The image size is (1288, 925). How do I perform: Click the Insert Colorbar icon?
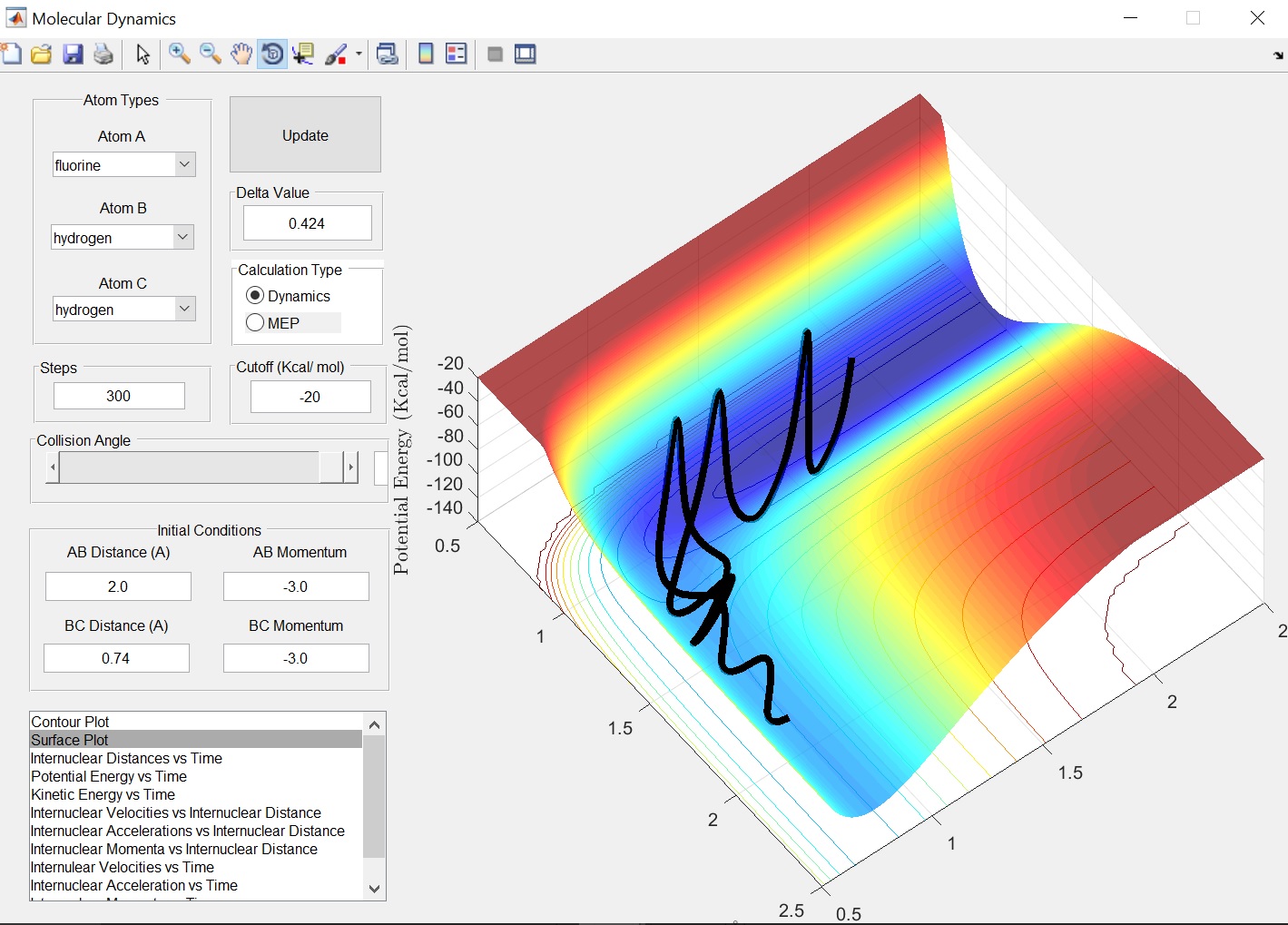426,54
